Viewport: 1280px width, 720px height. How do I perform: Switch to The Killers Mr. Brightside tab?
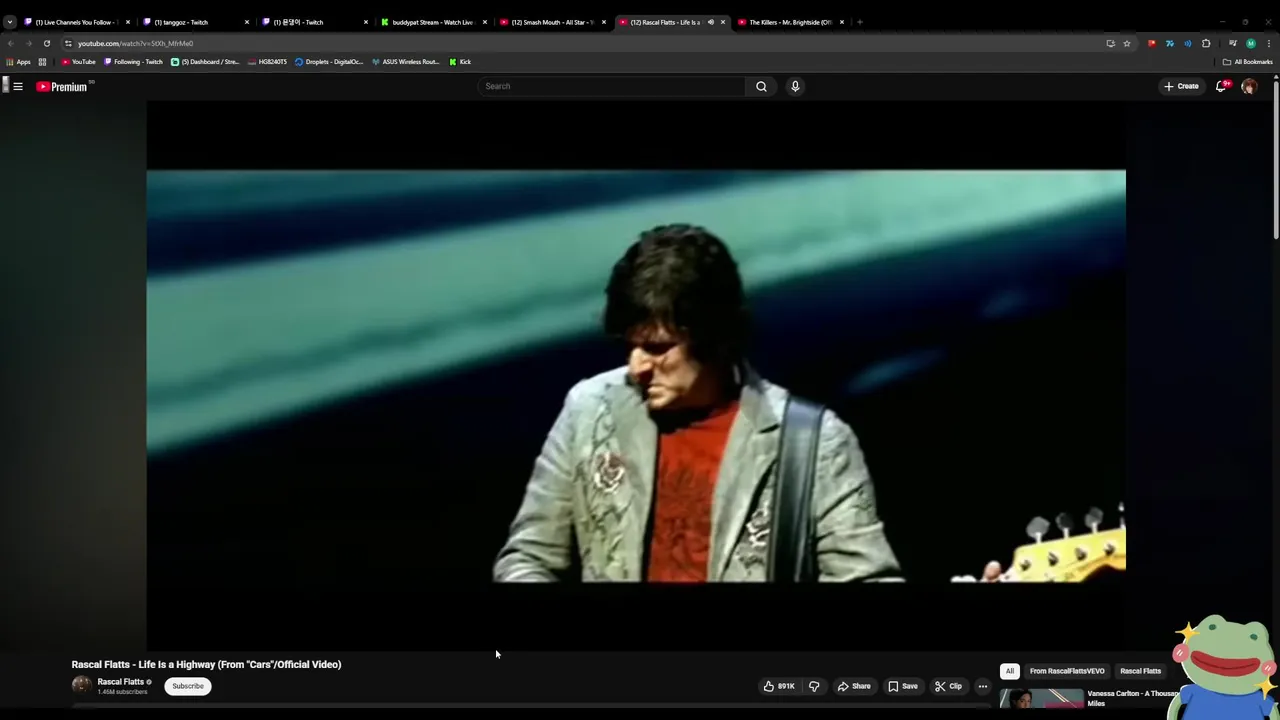click(790, 22)
